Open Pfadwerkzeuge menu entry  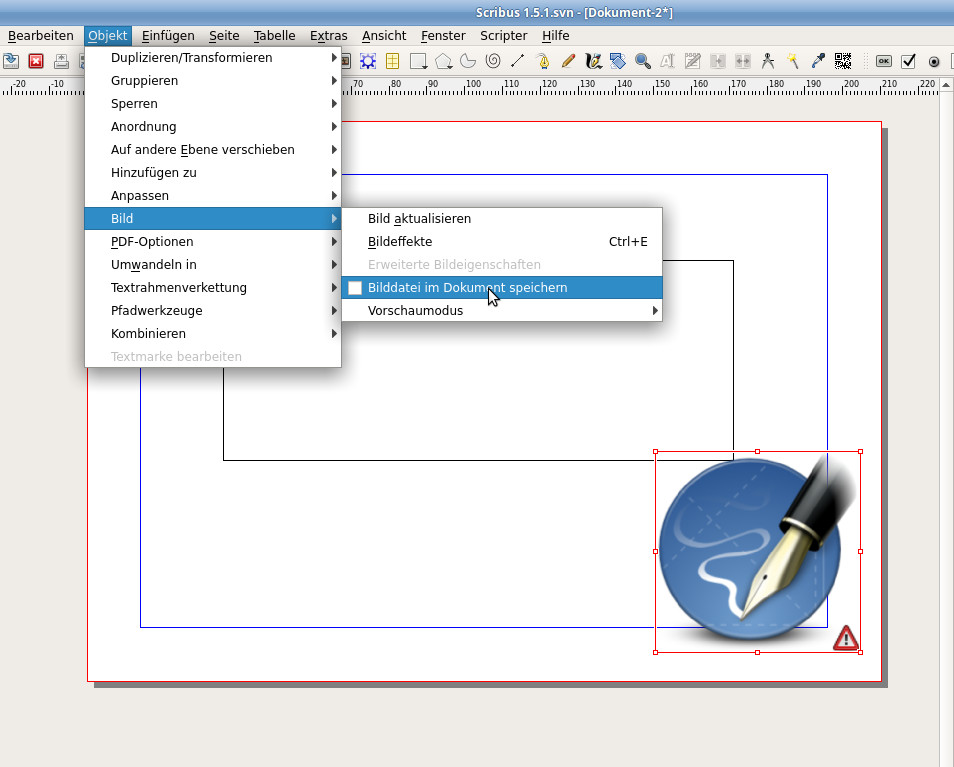213,311
